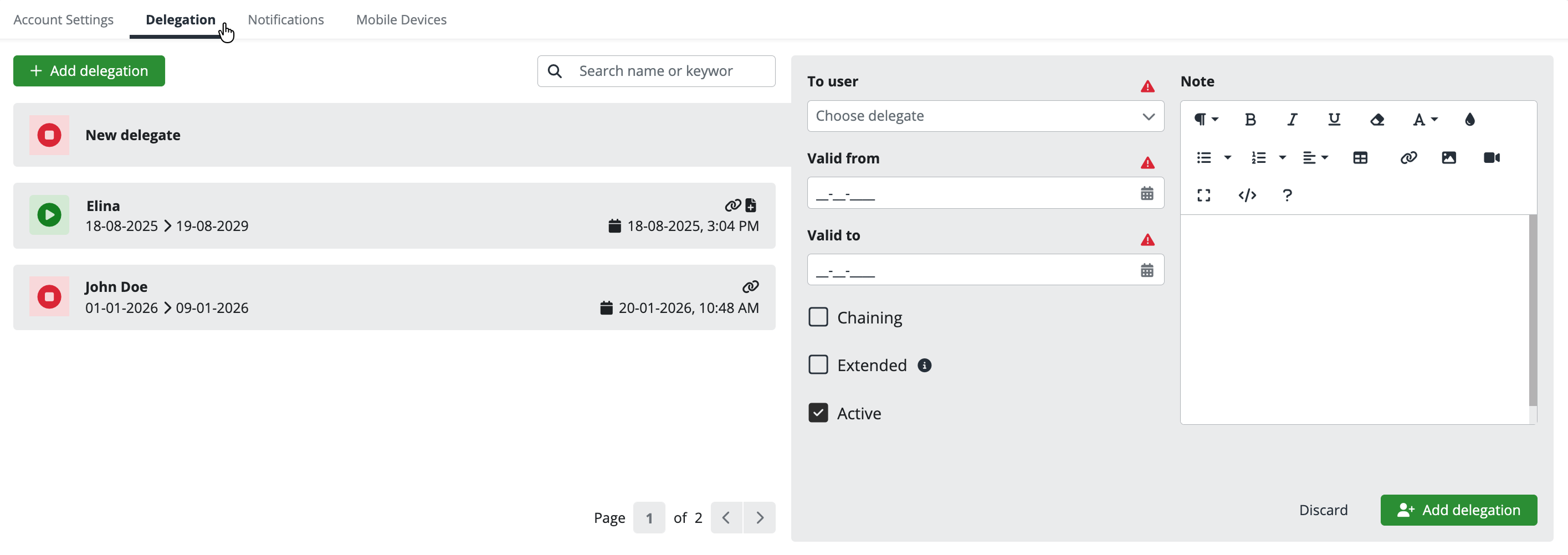
Task: Open the Mobile Devices tab
Action: click(x=401, y=19)
